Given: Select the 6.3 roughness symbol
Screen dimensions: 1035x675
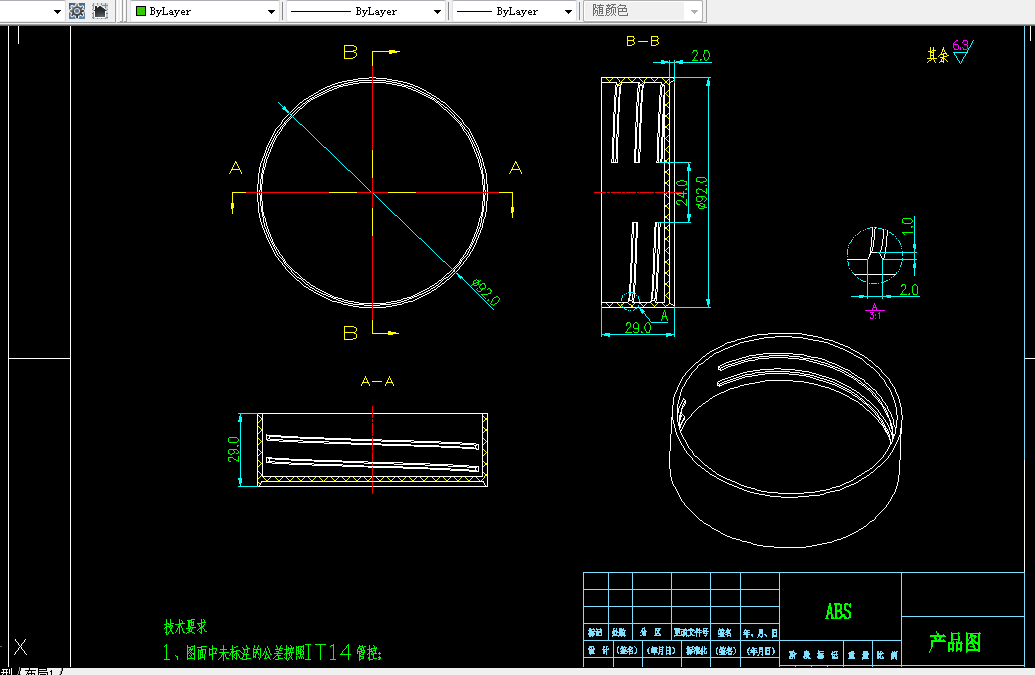Looking at the screenshot, I should coord(962,51).
